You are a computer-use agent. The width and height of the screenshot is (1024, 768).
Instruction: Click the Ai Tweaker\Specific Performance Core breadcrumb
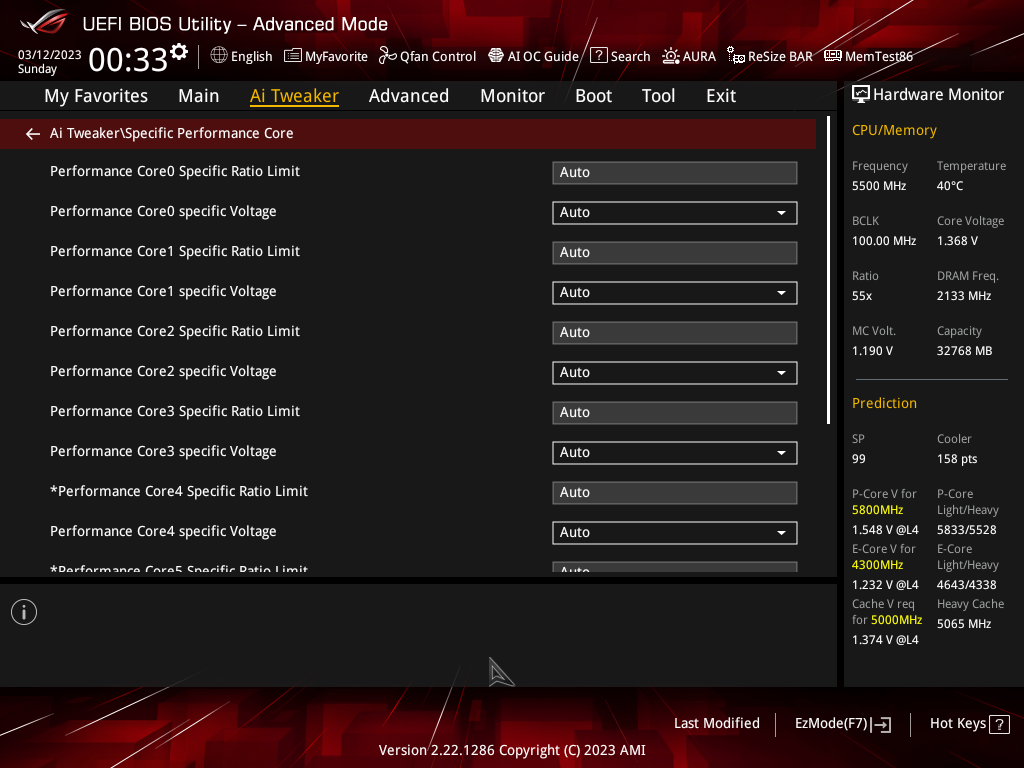click(172, 133)
